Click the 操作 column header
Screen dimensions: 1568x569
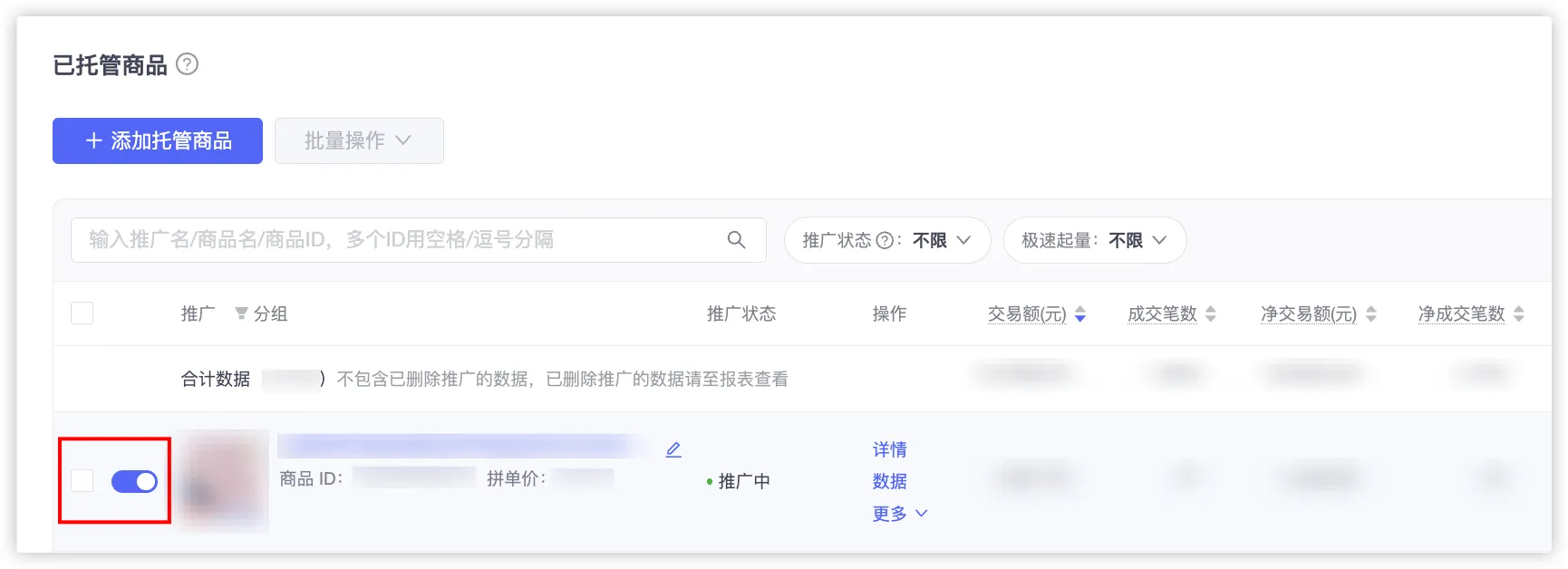click(x=889, y=313)
